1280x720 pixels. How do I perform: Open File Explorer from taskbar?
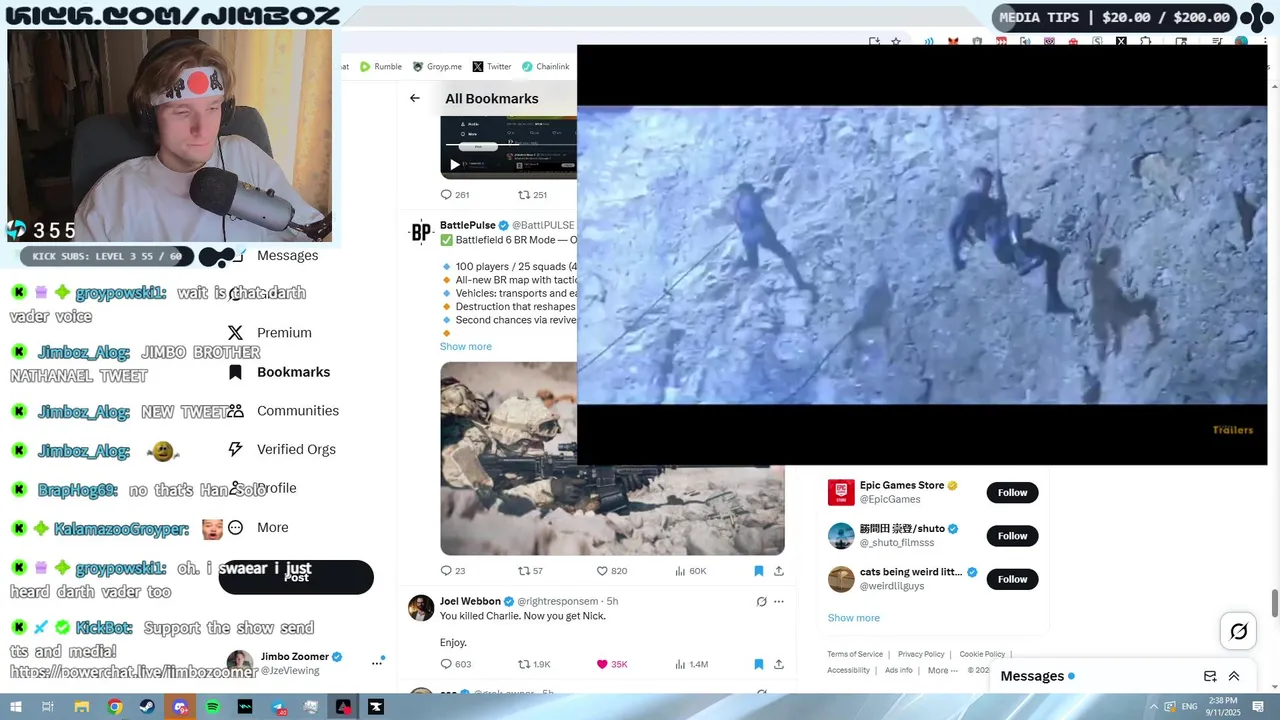82,707
